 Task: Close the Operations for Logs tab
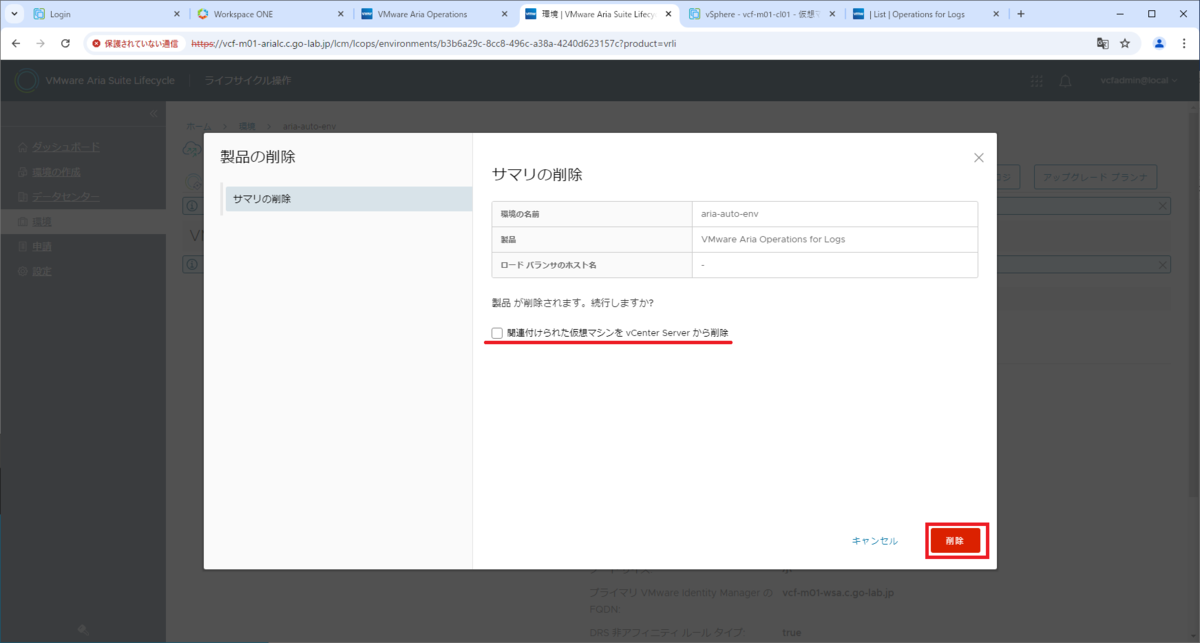tap(997, 14)
